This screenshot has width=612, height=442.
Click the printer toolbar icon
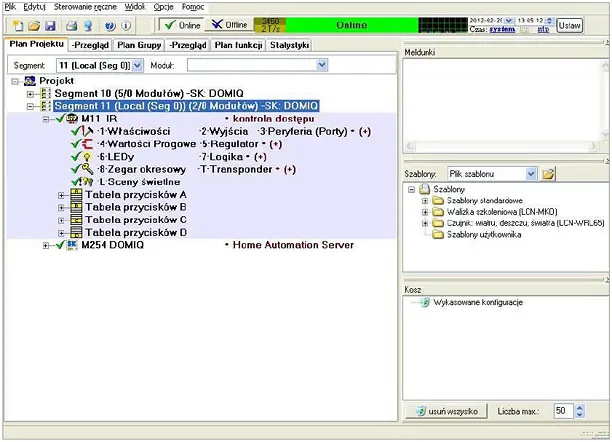pyautogui.click(x=70, y=25)
